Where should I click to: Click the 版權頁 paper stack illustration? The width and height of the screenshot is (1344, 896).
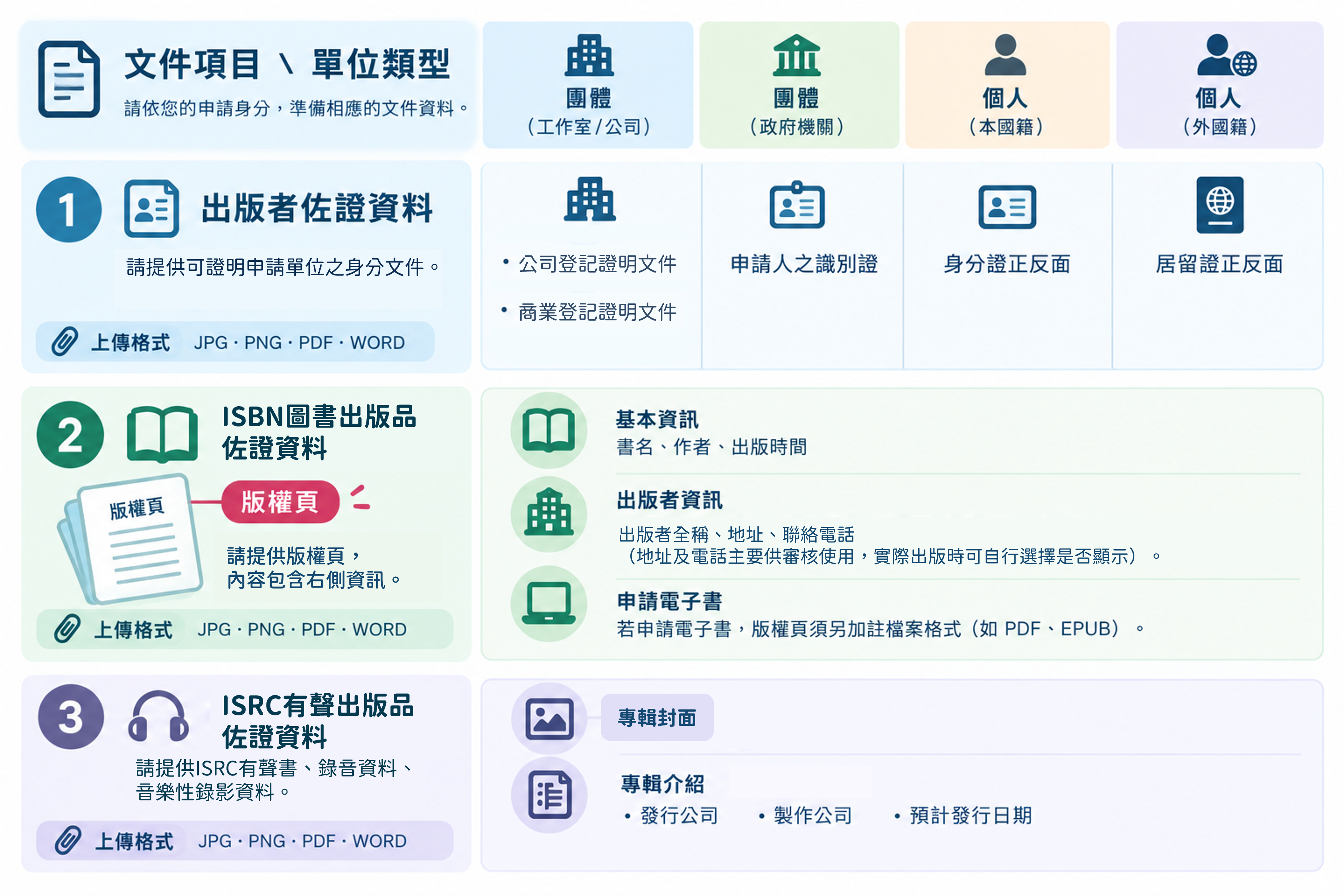click(x=130, y=538)
